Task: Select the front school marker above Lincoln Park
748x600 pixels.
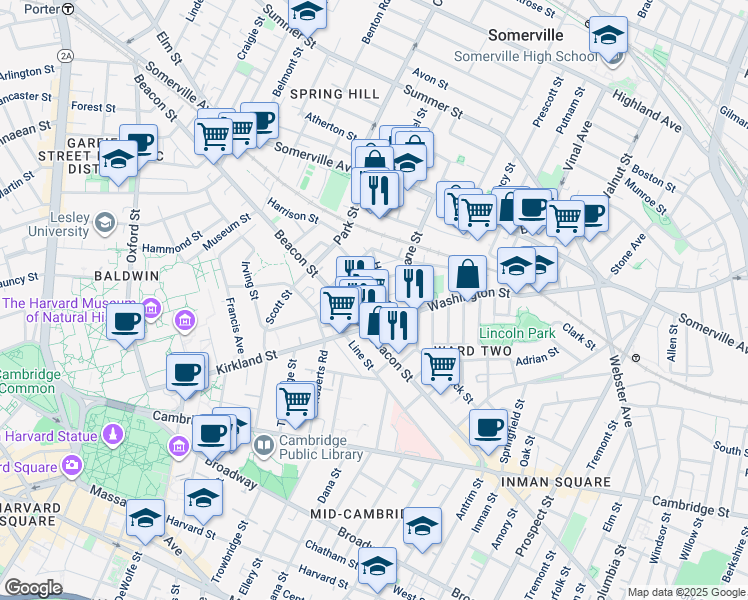Action: coord(516,267)
